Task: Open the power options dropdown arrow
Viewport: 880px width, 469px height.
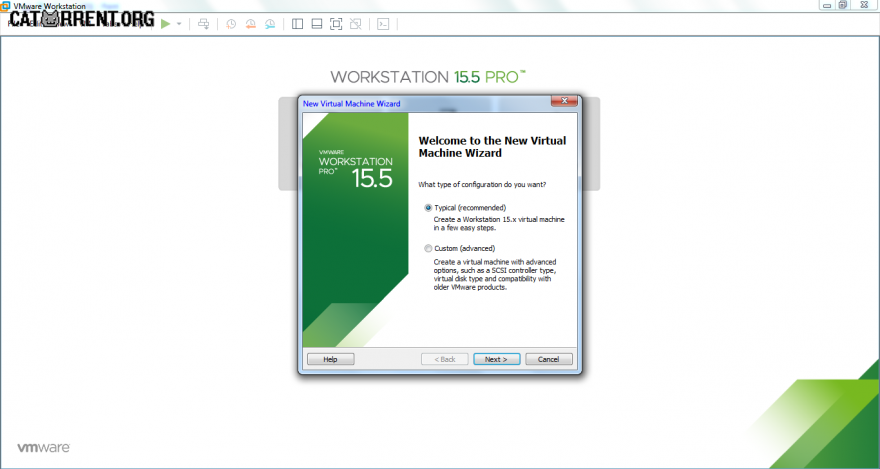Action: click(179, 24)
